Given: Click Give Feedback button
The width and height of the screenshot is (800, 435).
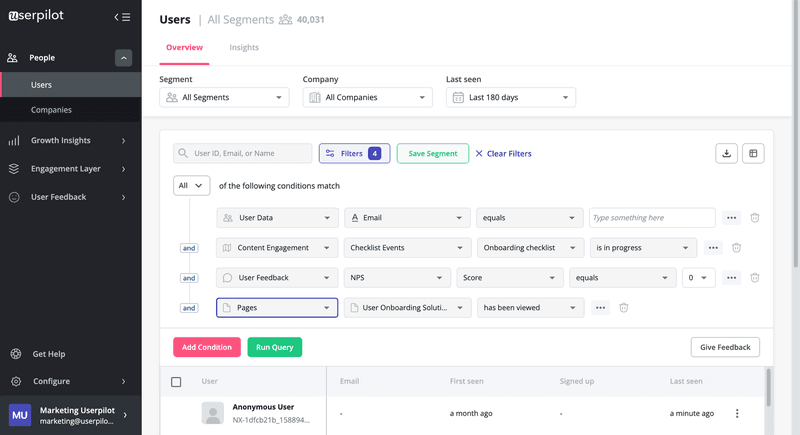Looking at the screenshot, I should pos(725,347).
